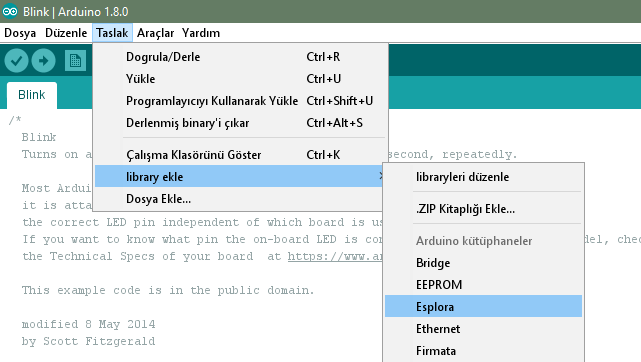Image resolution: width=641 pixels, height=362 pixels.
Task: Open the Dosya menu
Action: [20, 33]
